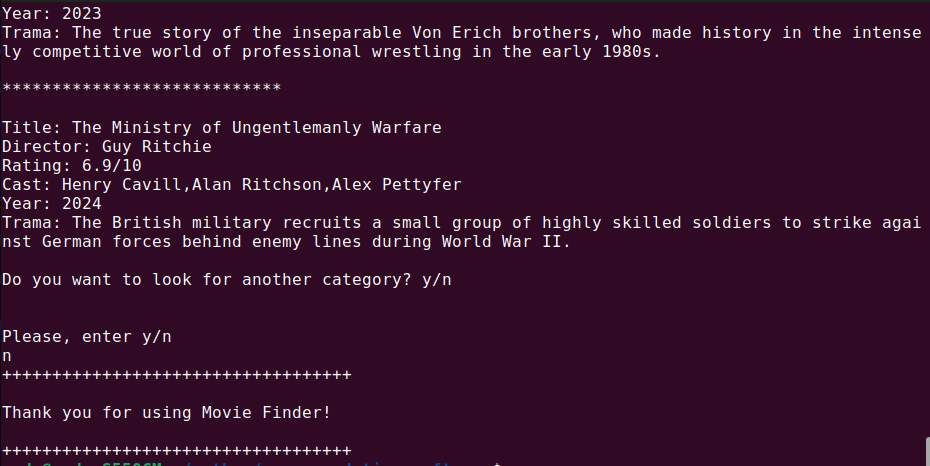Click the "Please, enter y/n" line
The width and height of the screenshot is (930, 466).
(86, 337)
